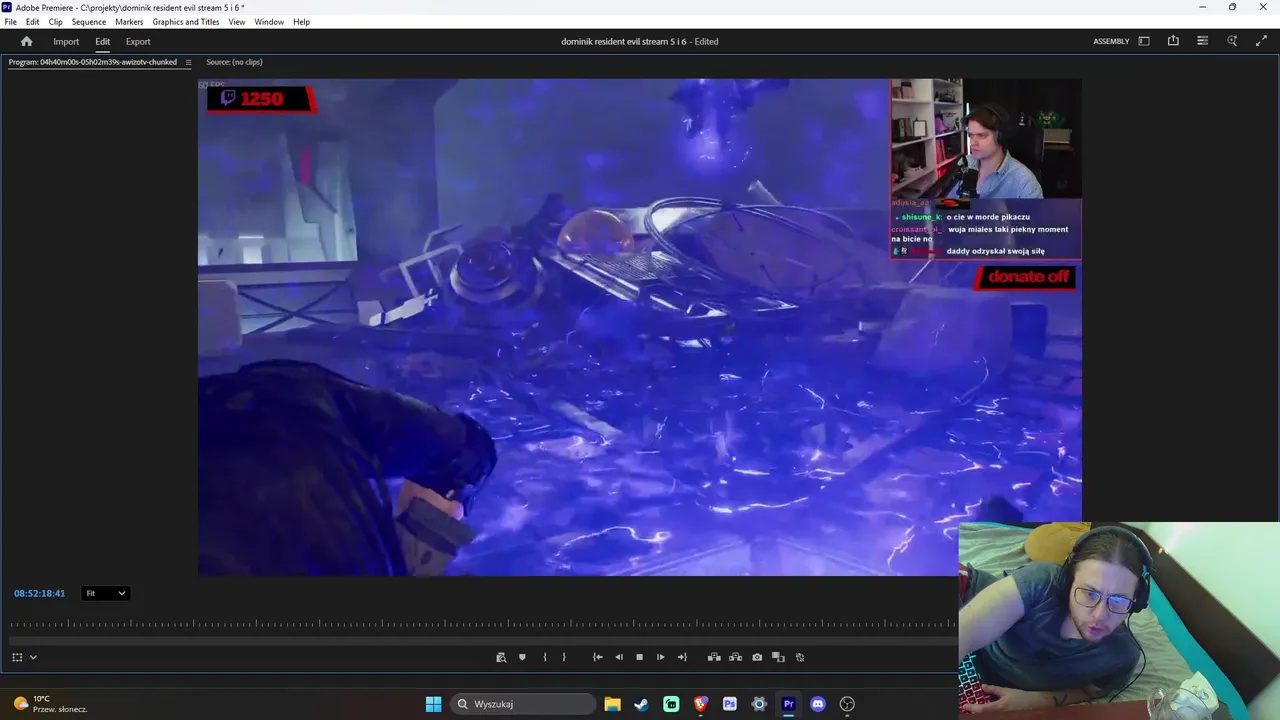Click the search magnifier icon in header

tap(1232, 41)
